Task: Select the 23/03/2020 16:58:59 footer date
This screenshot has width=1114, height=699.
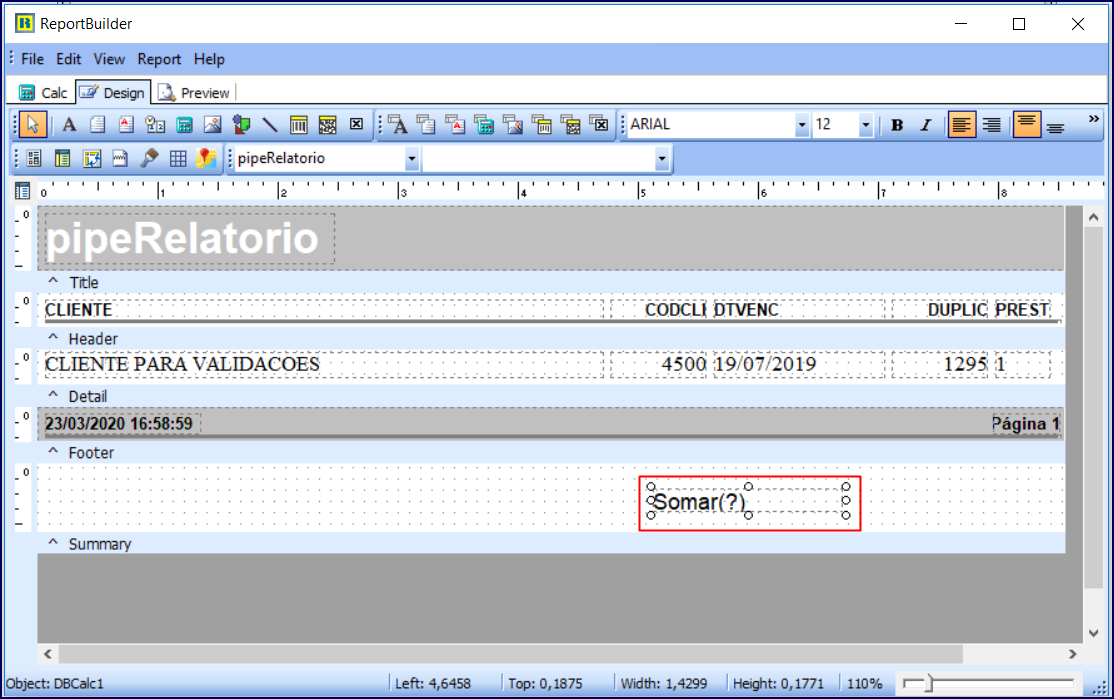Action: (x=122, y=424)
